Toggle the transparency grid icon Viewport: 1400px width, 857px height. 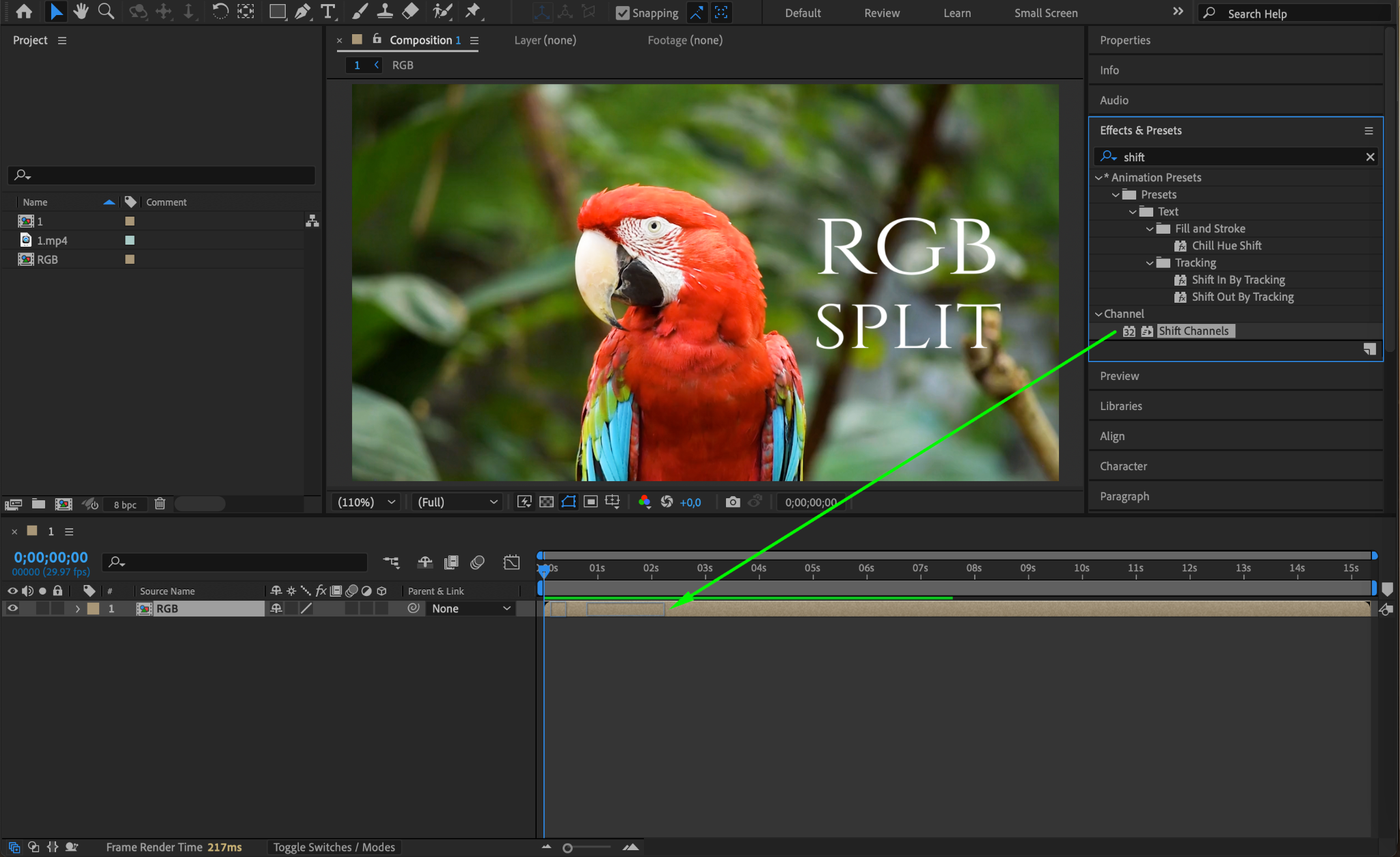pyautogui.click(x=546, y=502)
